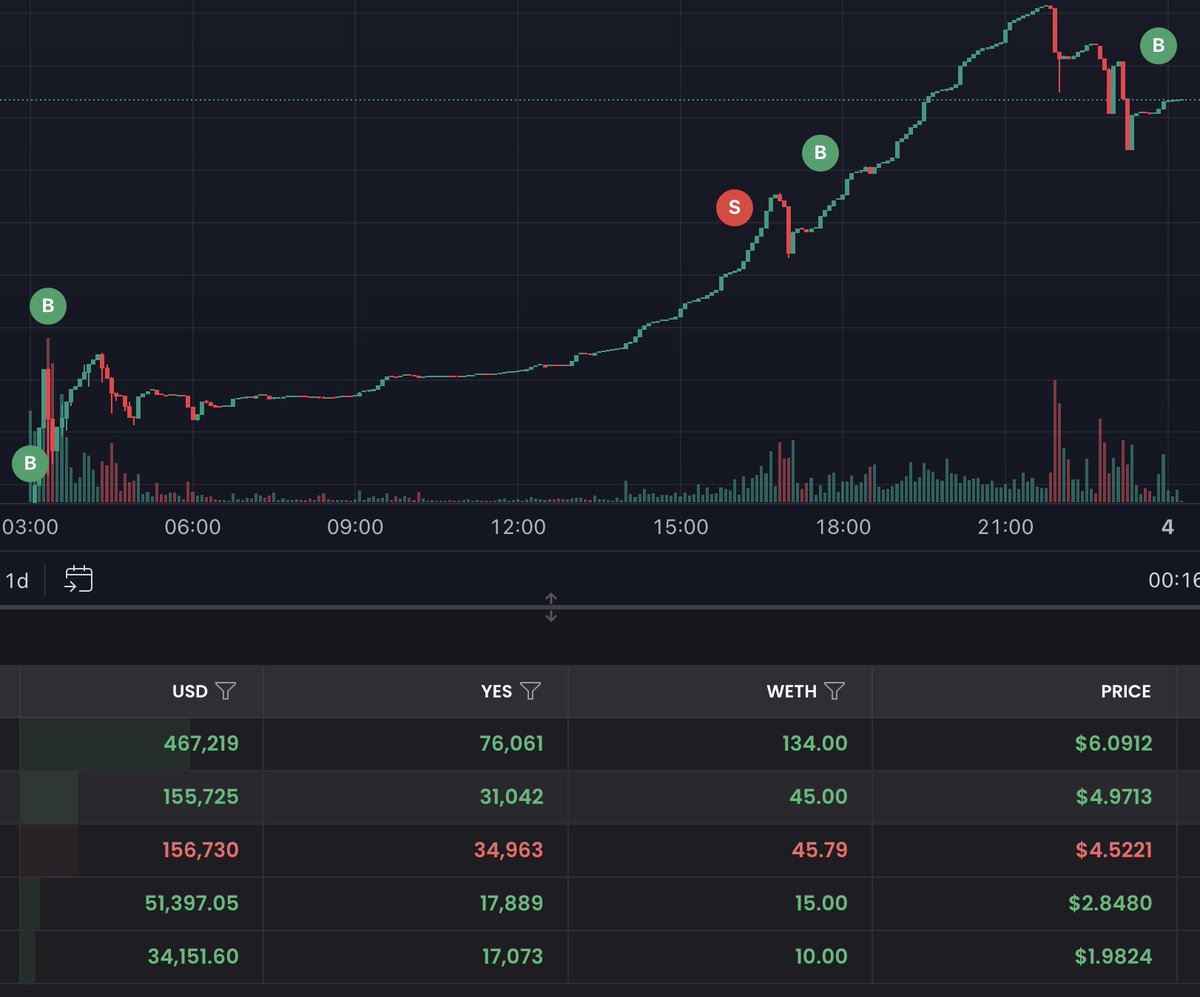Click the 34,963 YES amount

510,850
